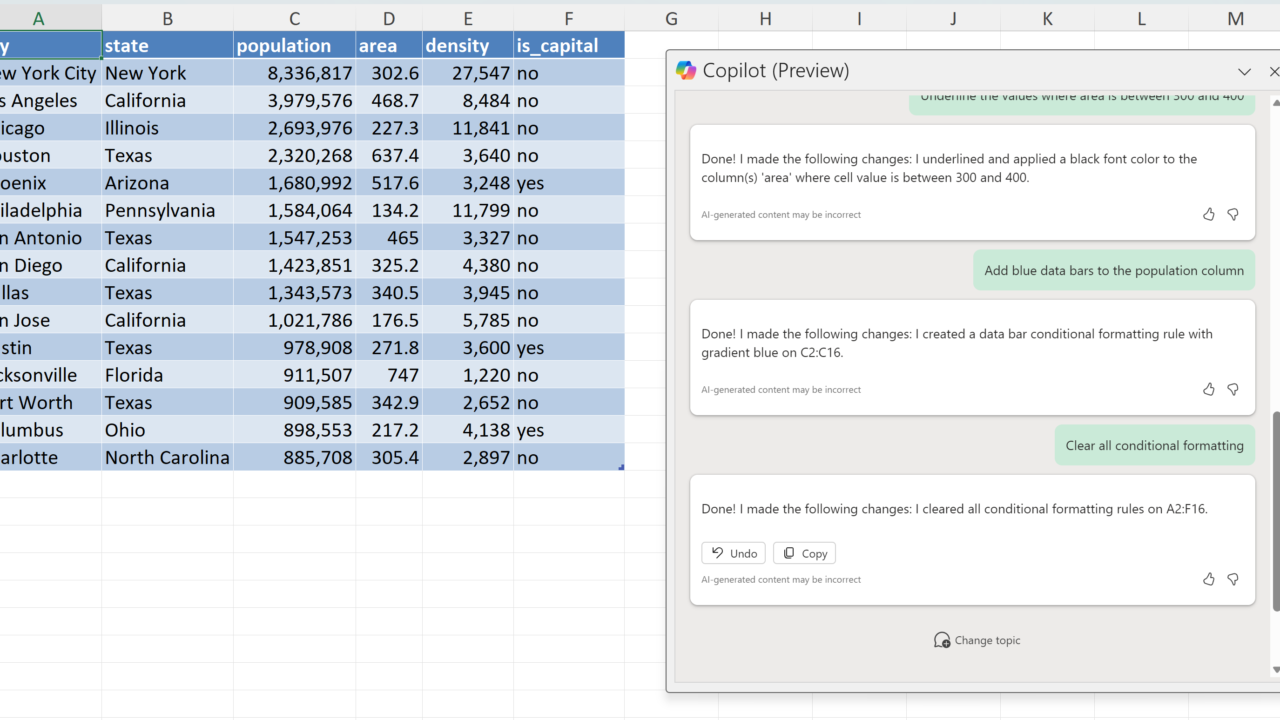Copy the latest Copilot response

804,553
